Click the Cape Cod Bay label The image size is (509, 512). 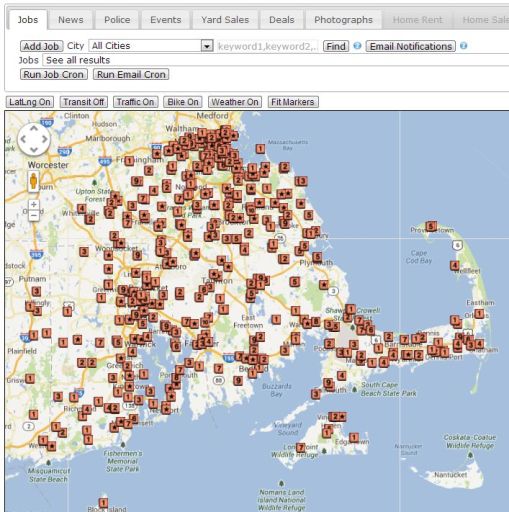[419, 257]
